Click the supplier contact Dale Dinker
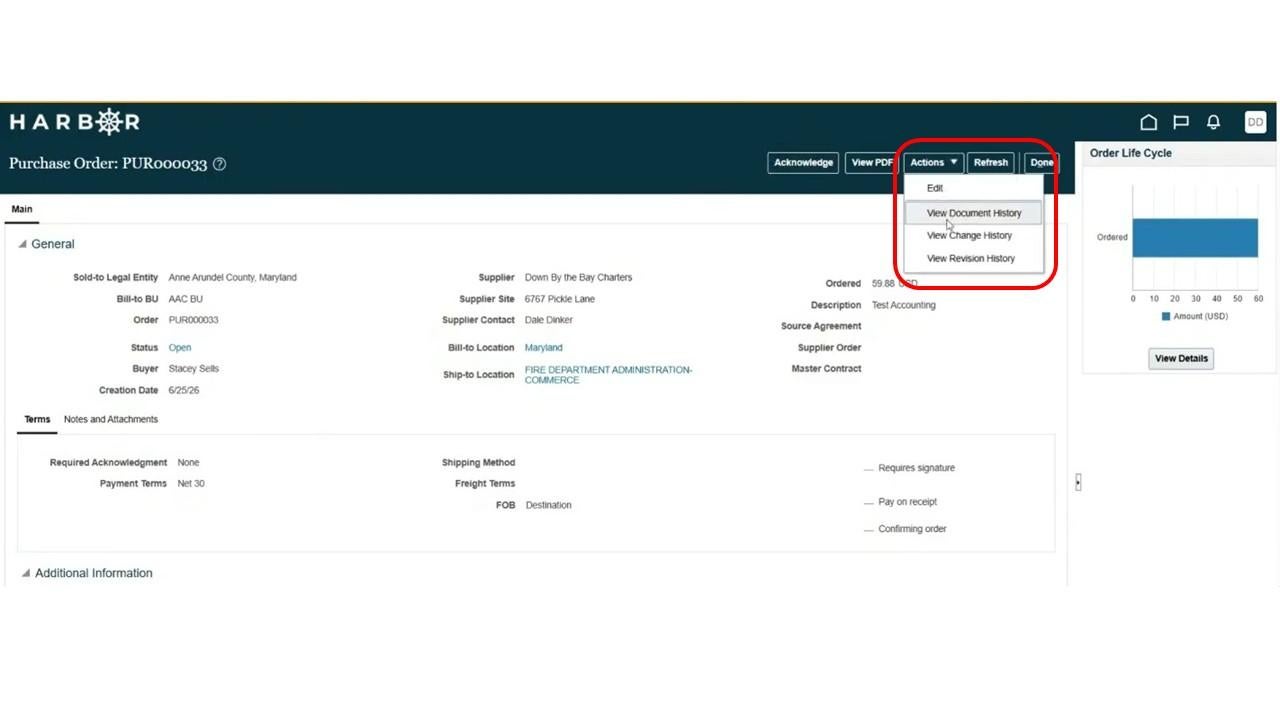This screenshot has width=1280, height=720. click(549, 321)
